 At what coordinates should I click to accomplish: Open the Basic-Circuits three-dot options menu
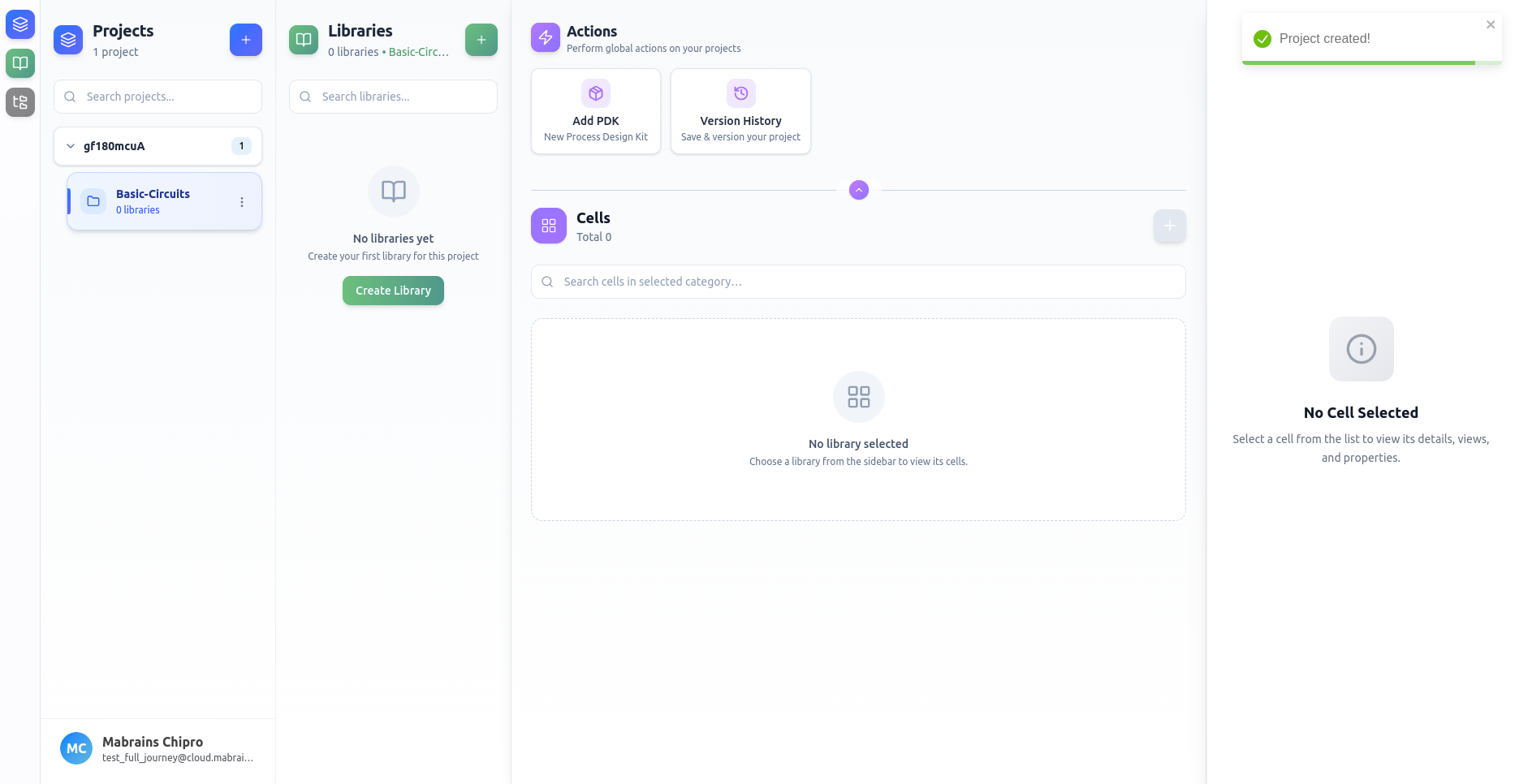click(241, 202)
